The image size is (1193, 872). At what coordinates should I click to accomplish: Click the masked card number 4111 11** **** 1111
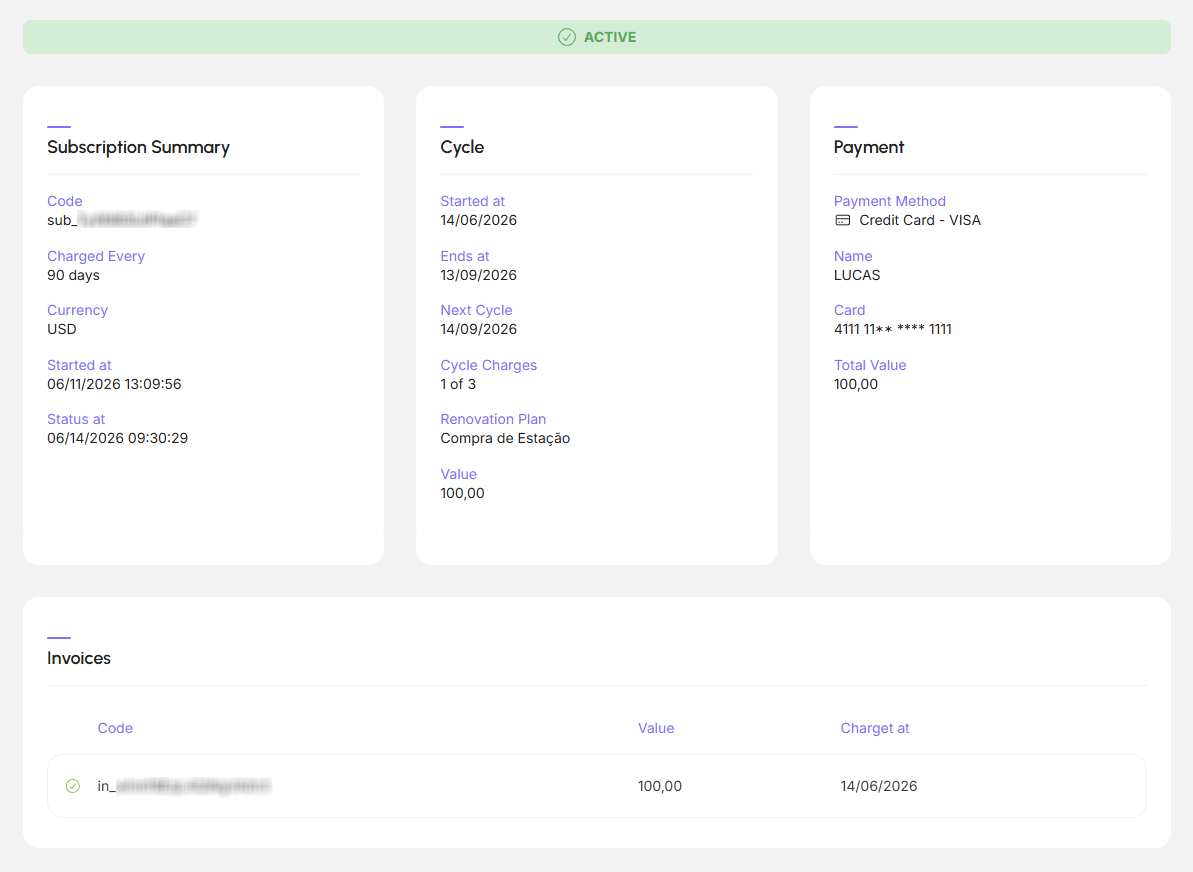click(x=892, y=329)
